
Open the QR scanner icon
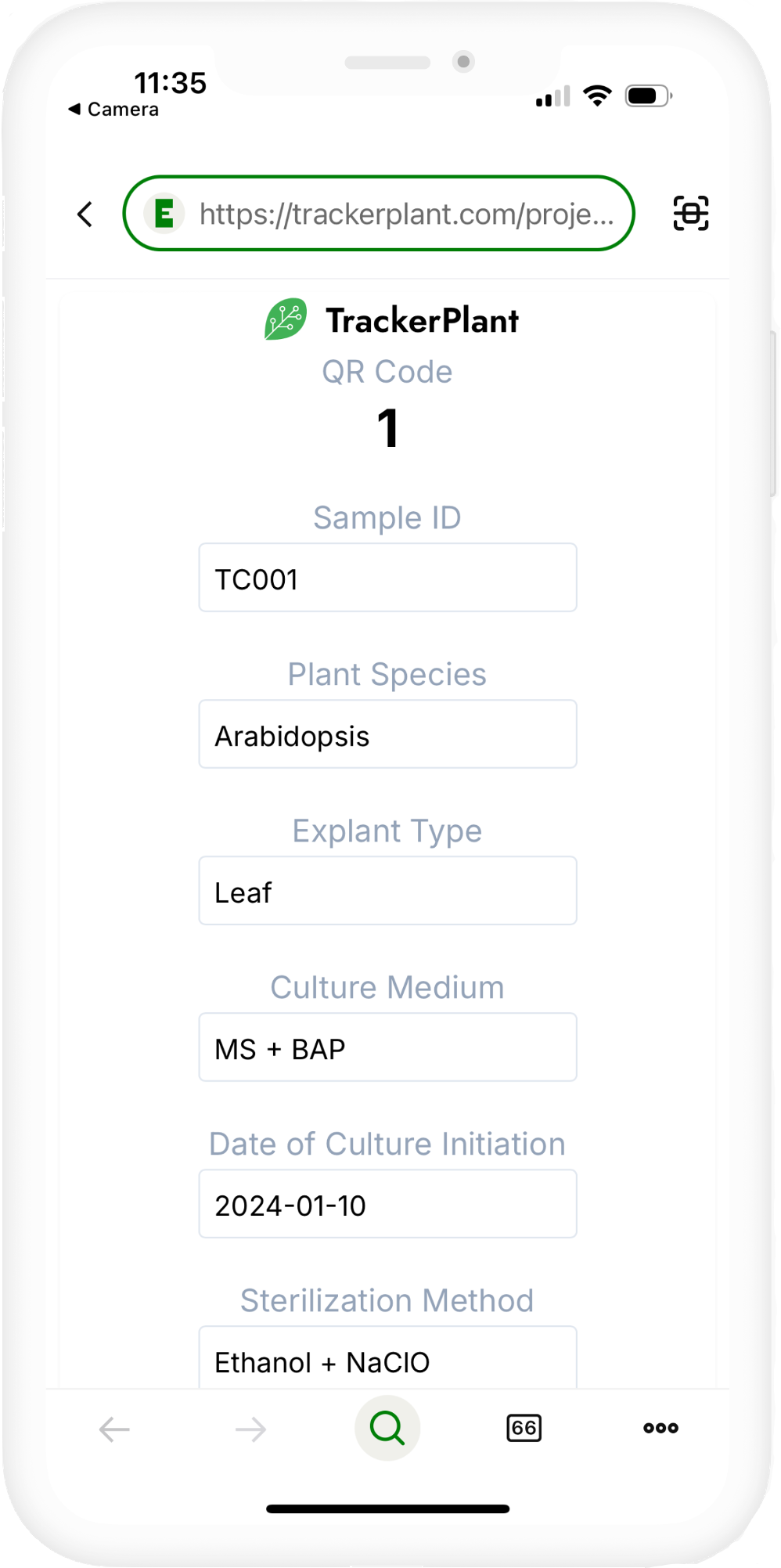[690, 214]
